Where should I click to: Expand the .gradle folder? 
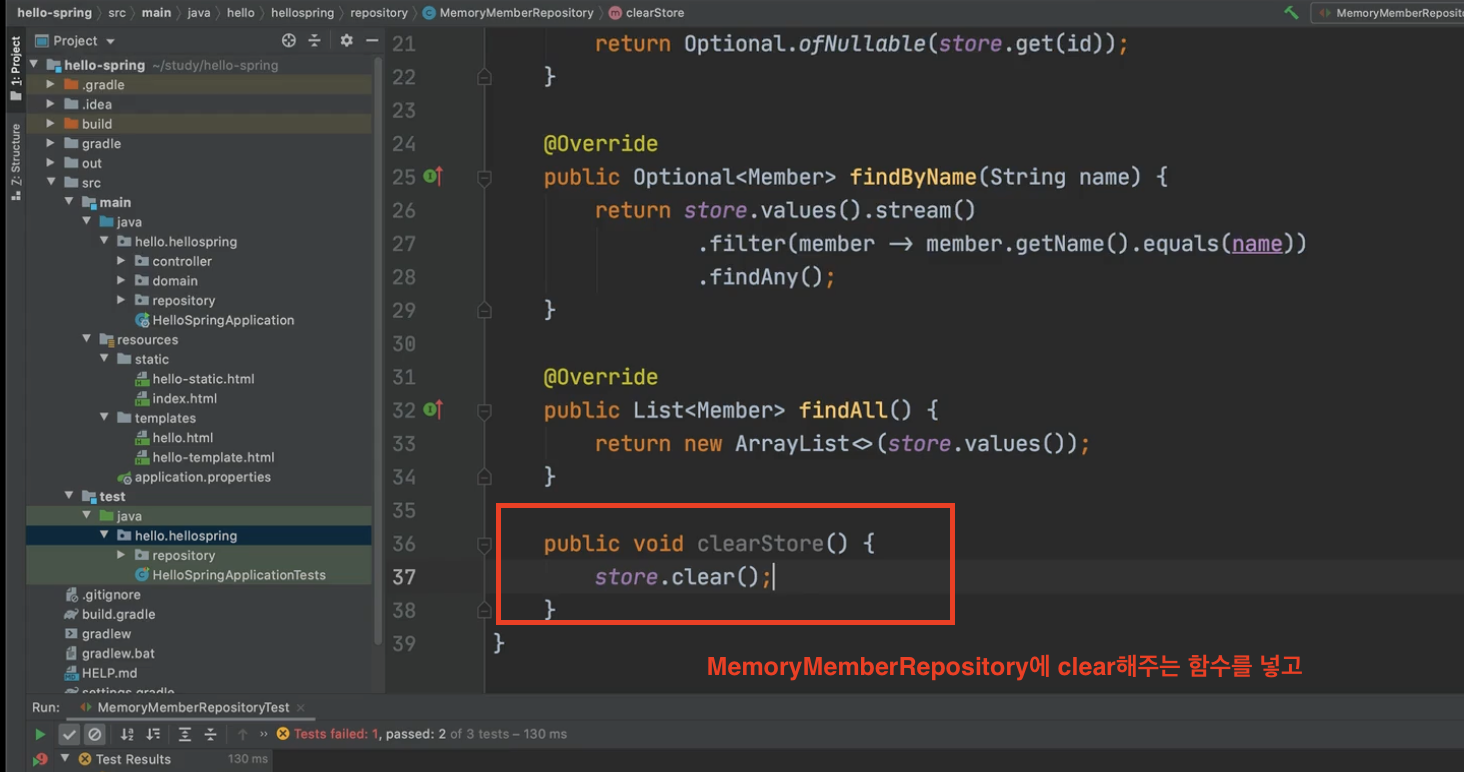tap(51, 84)
